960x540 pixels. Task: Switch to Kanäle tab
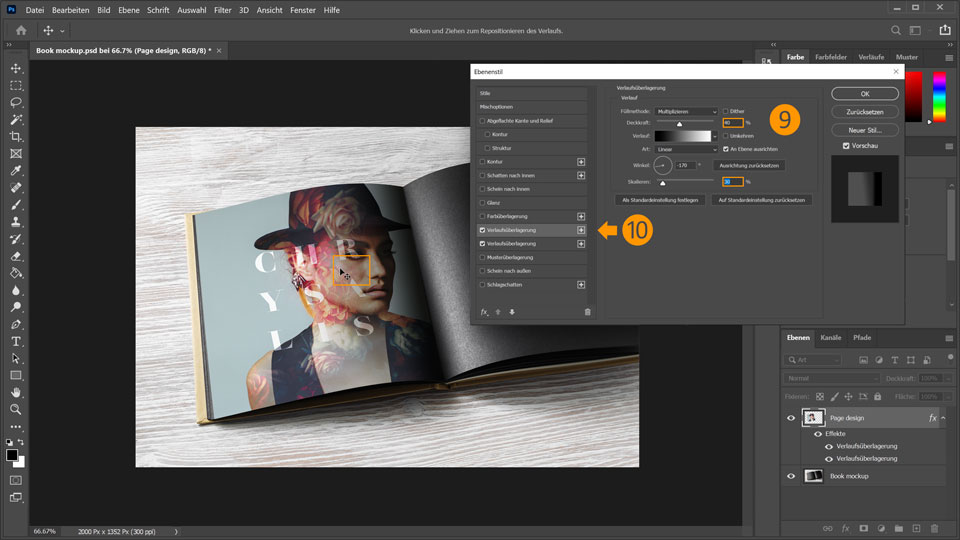(831, 338)
